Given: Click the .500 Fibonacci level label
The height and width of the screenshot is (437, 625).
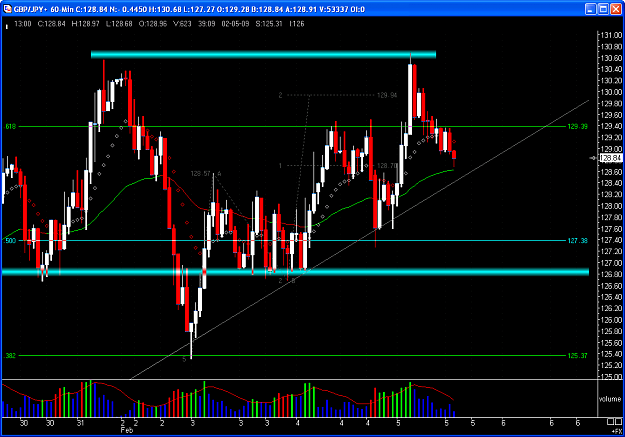Looking at the screenshot, I should [10, 240].
